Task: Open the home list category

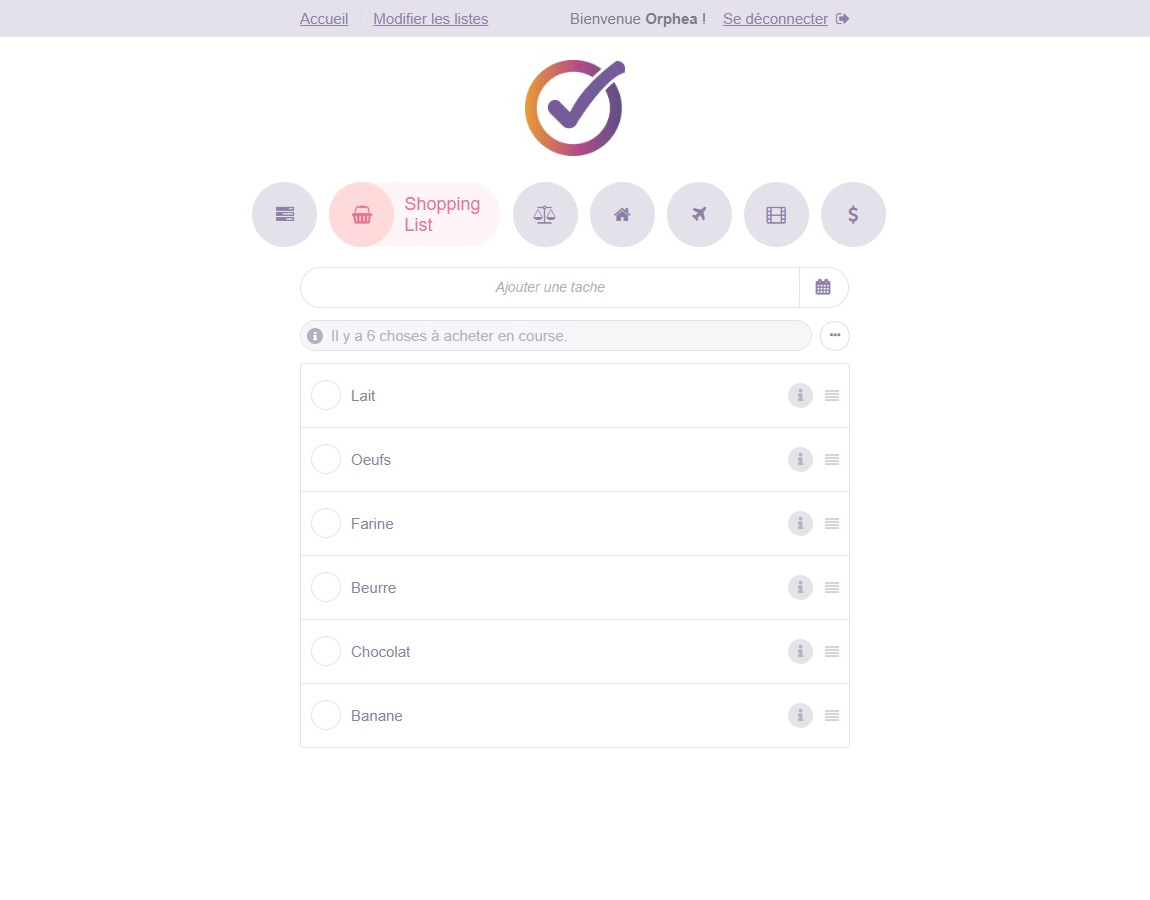Action: point(622,214)
